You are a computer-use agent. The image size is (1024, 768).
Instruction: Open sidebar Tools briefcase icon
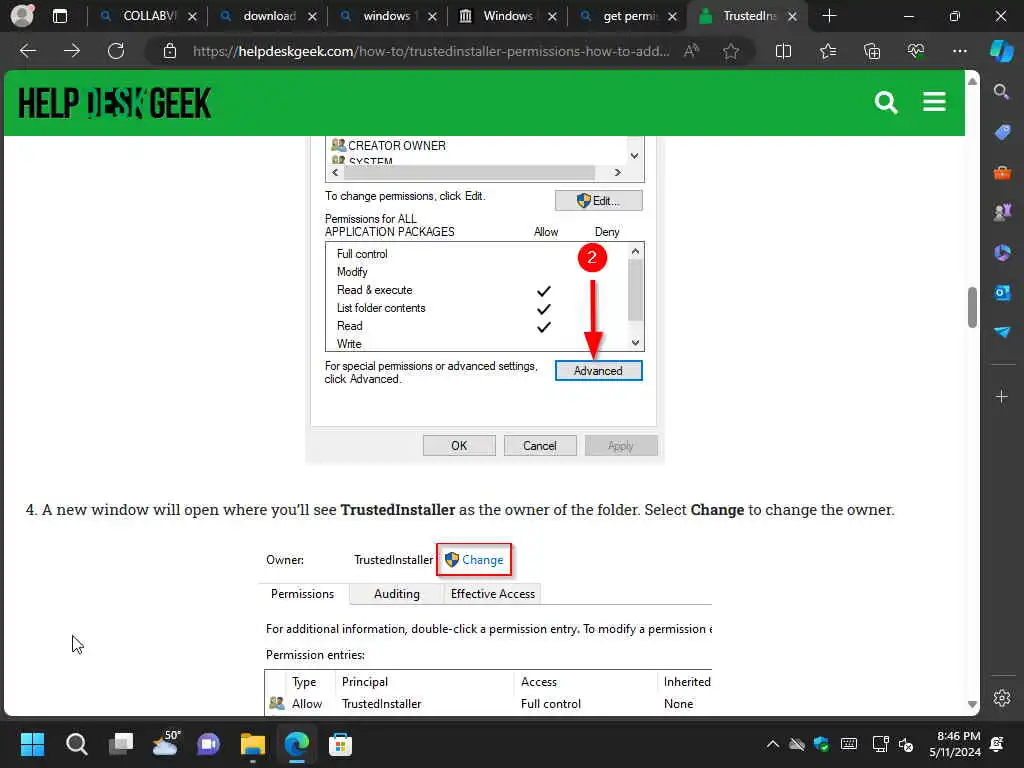click(1002, 172)
